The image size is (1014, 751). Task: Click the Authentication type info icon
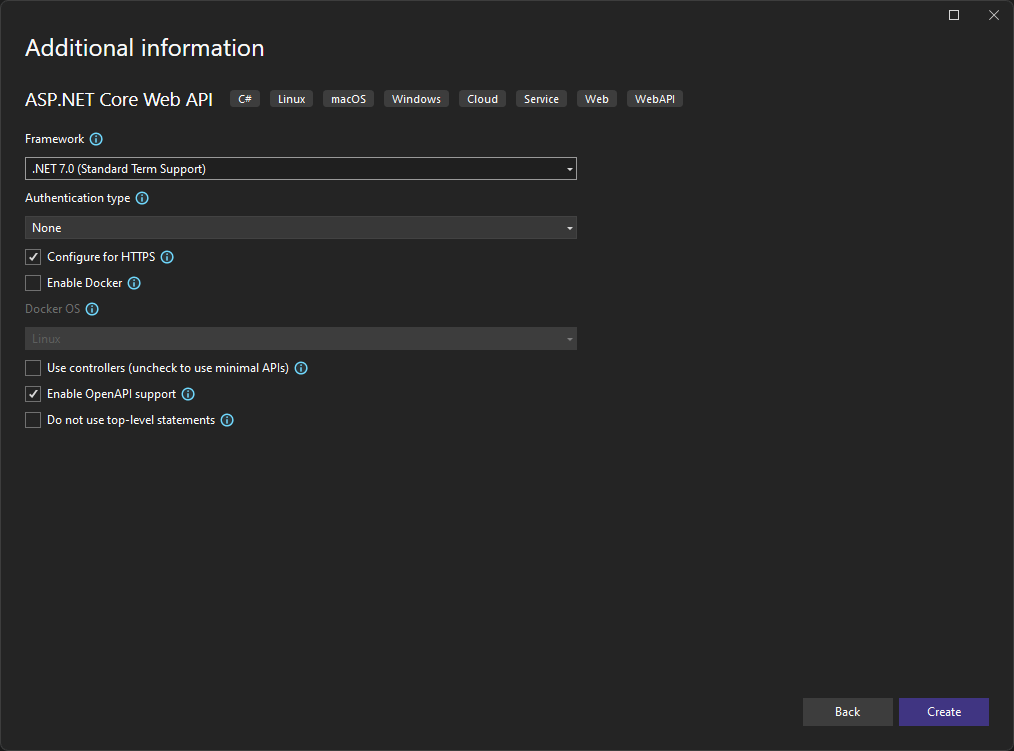click(141, 198)
